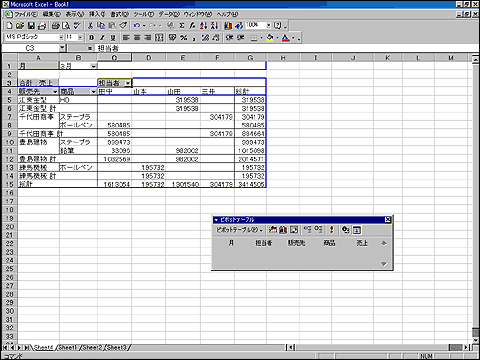The image size is (480, 360).
Task: Toggle Bold formatting button
Action: (92, 38)
